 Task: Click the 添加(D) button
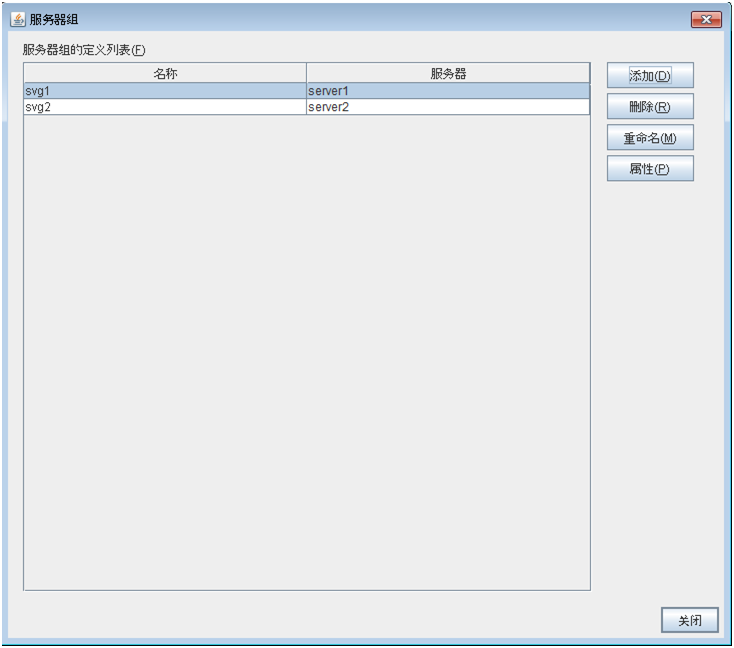point(650,75)
